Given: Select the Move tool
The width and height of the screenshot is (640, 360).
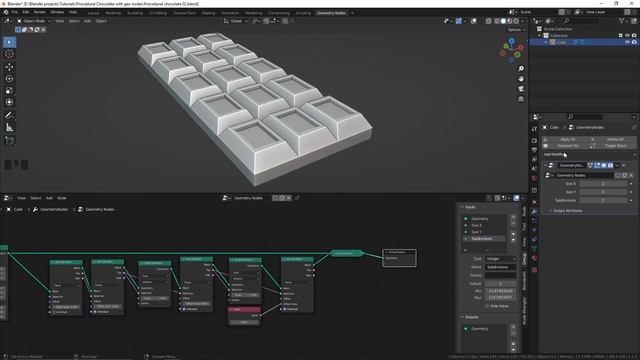Looking at the screenshot, I should 9,67.
